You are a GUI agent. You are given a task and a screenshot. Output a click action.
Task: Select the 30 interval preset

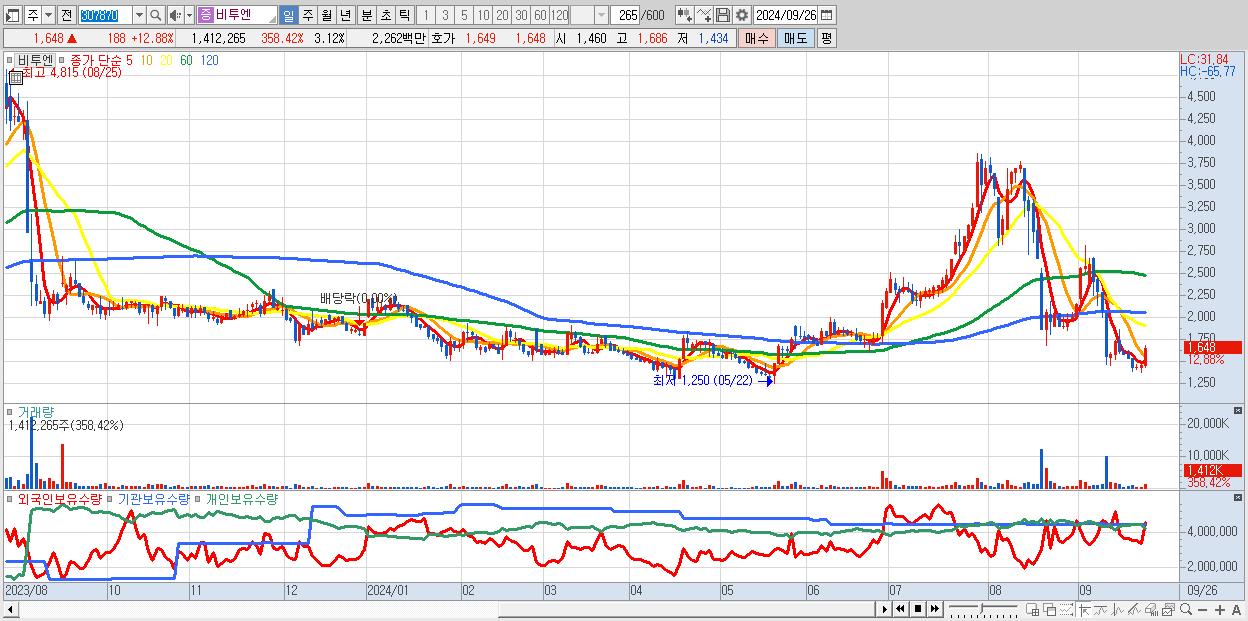521,15
